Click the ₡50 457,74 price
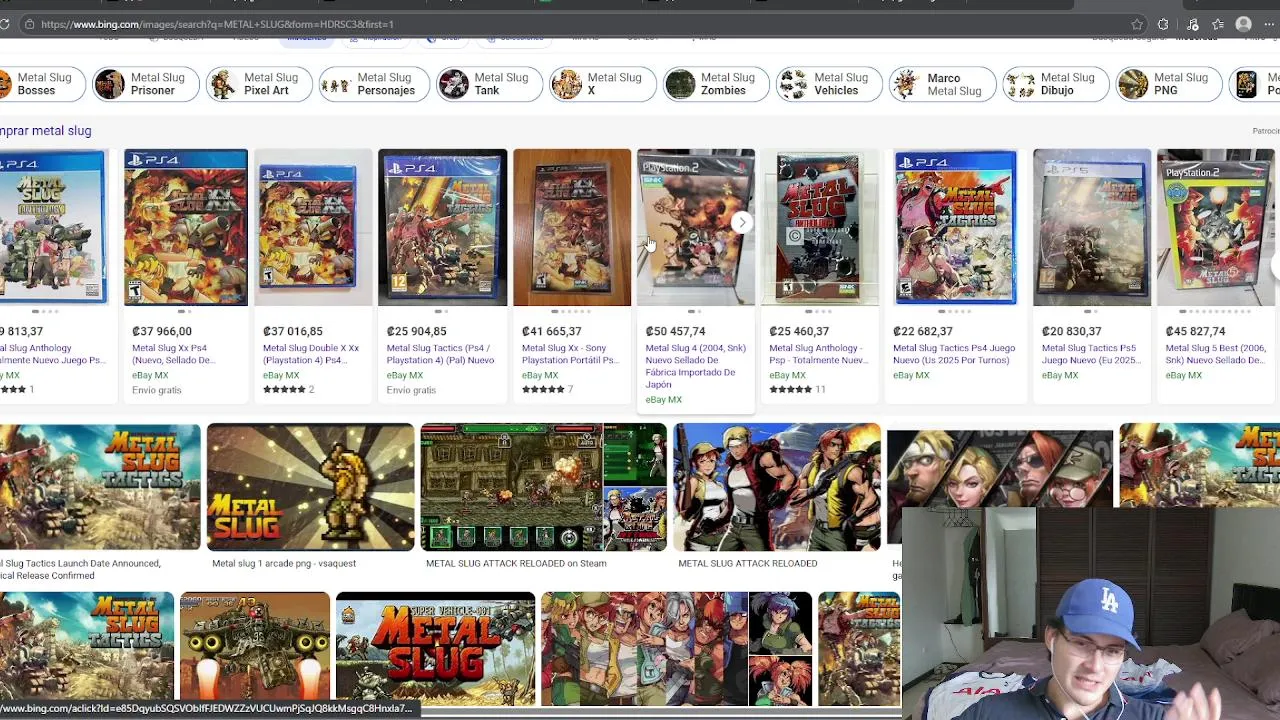Viewport: 1280px width, 720px height. [675, 331]
